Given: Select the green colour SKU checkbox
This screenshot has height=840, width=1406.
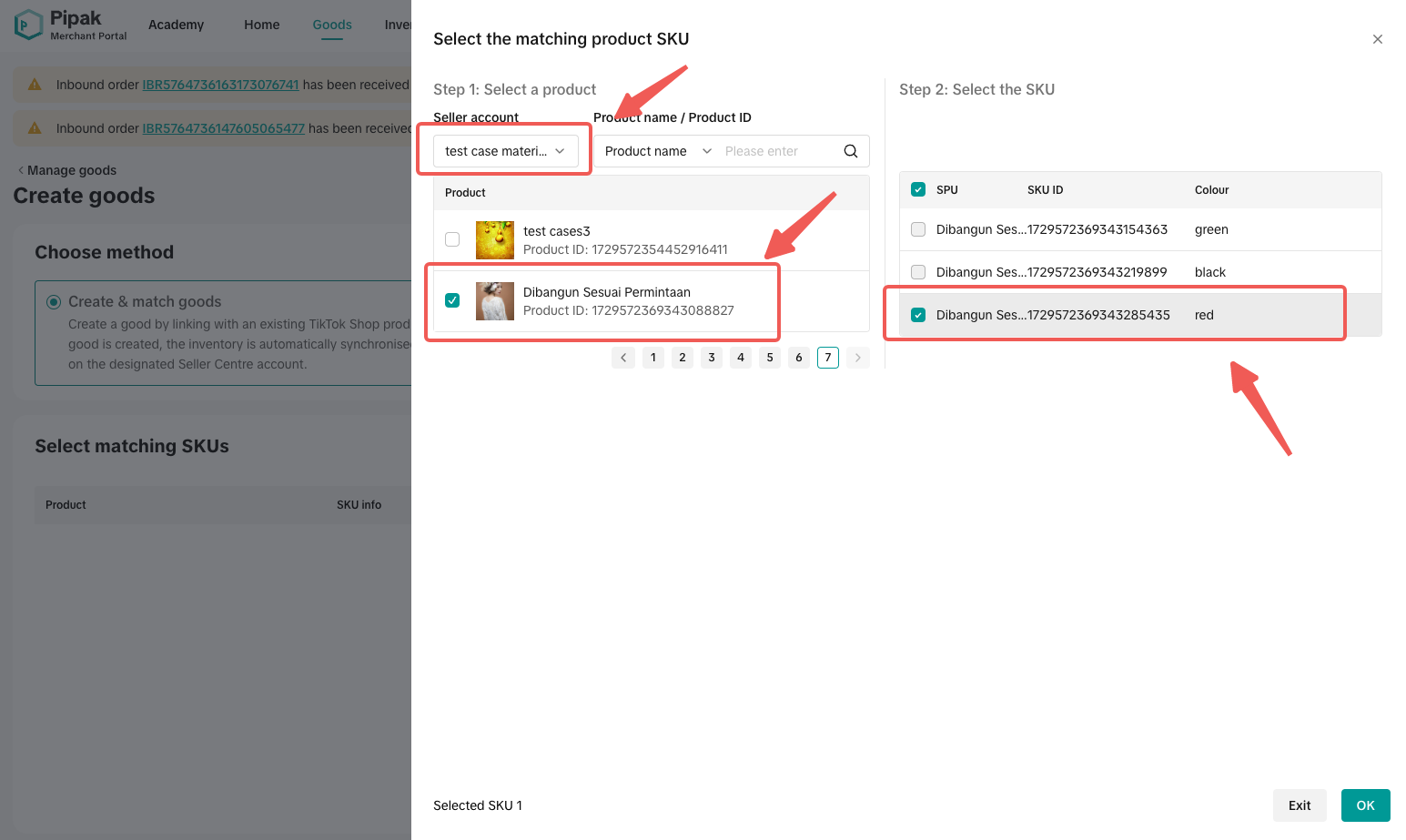Looking at the screenshot, I should [918, 229].
